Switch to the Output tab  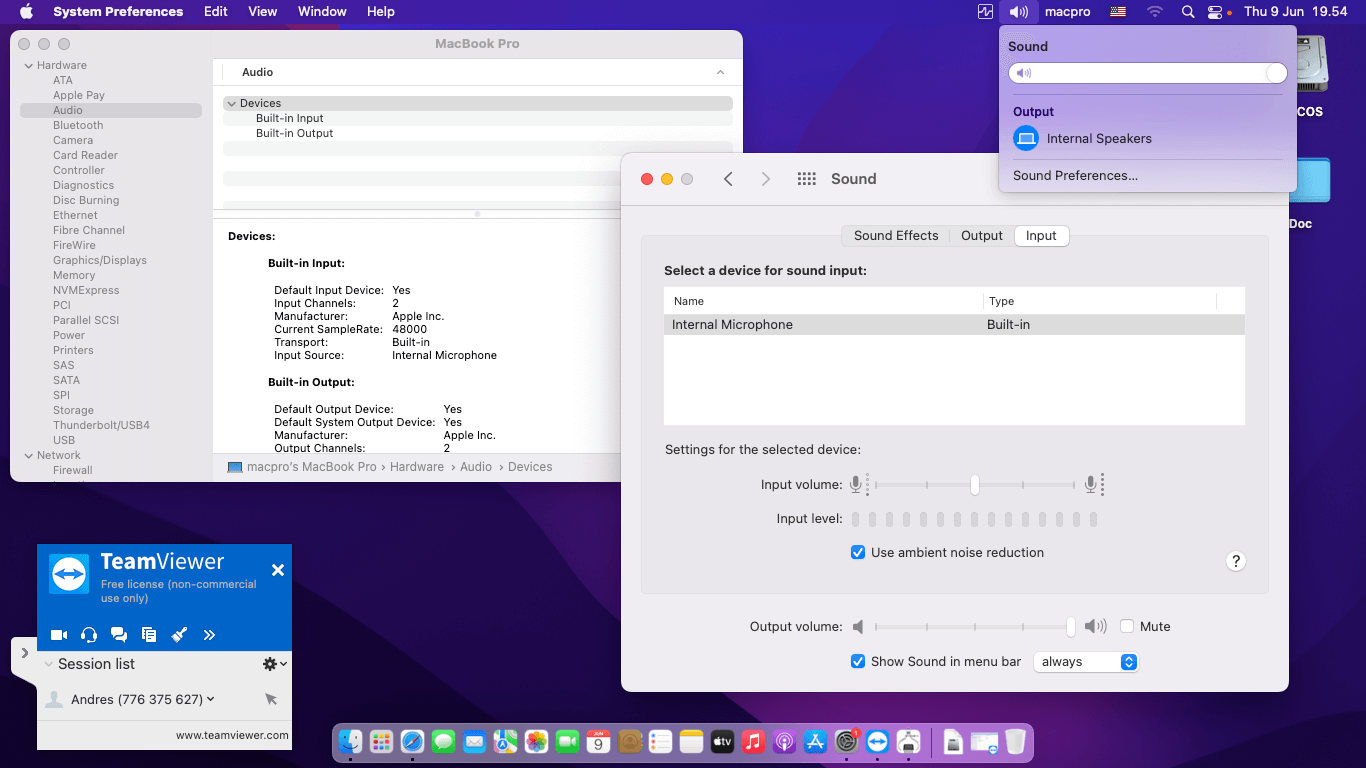click(982, 236)
